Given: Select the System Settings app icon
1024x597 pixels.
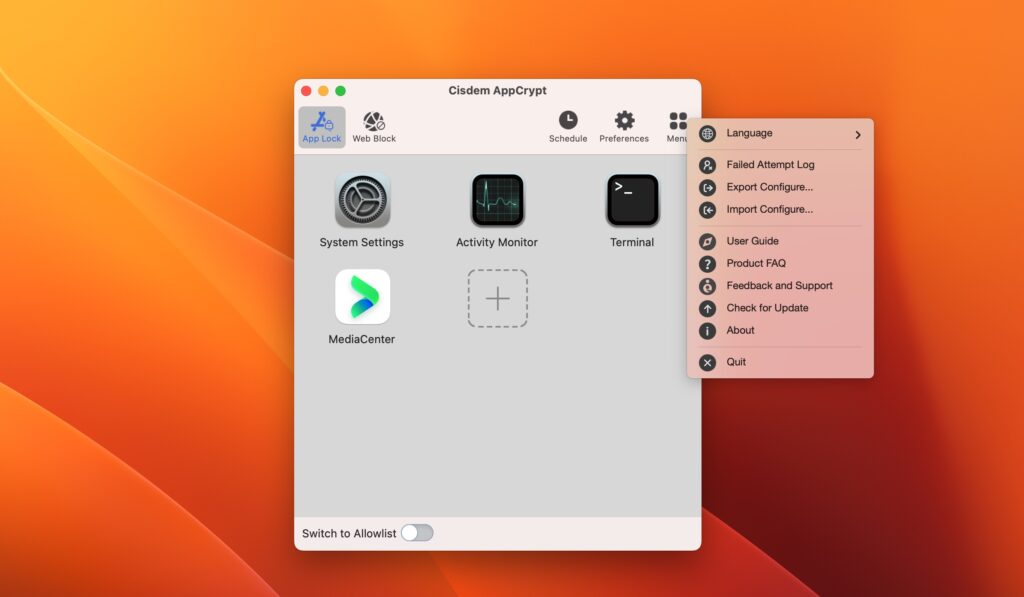Looking at the screenshot, I should pos(362,199).
